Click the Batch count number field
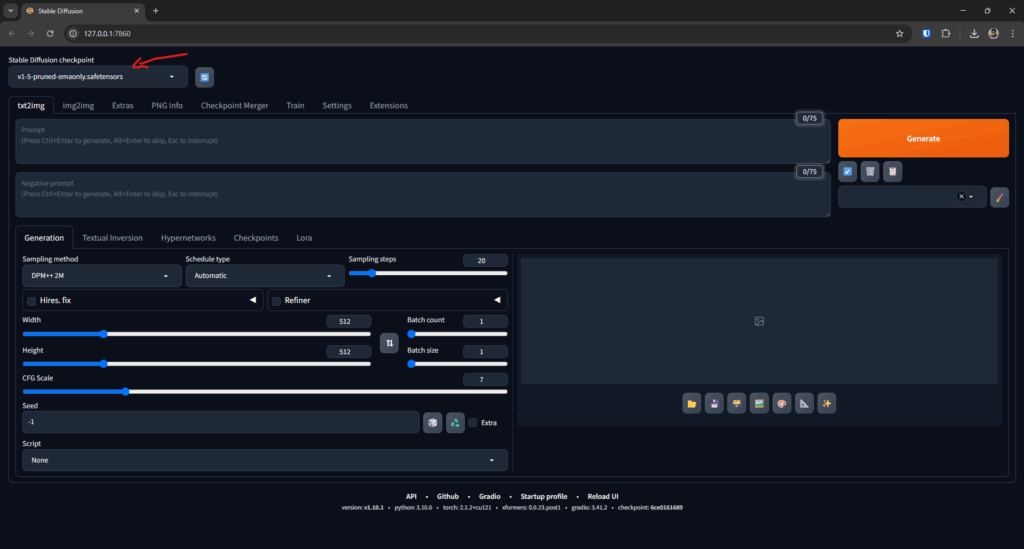Image resolution: width=1024 pixels, height=549 pixels. 485,321
